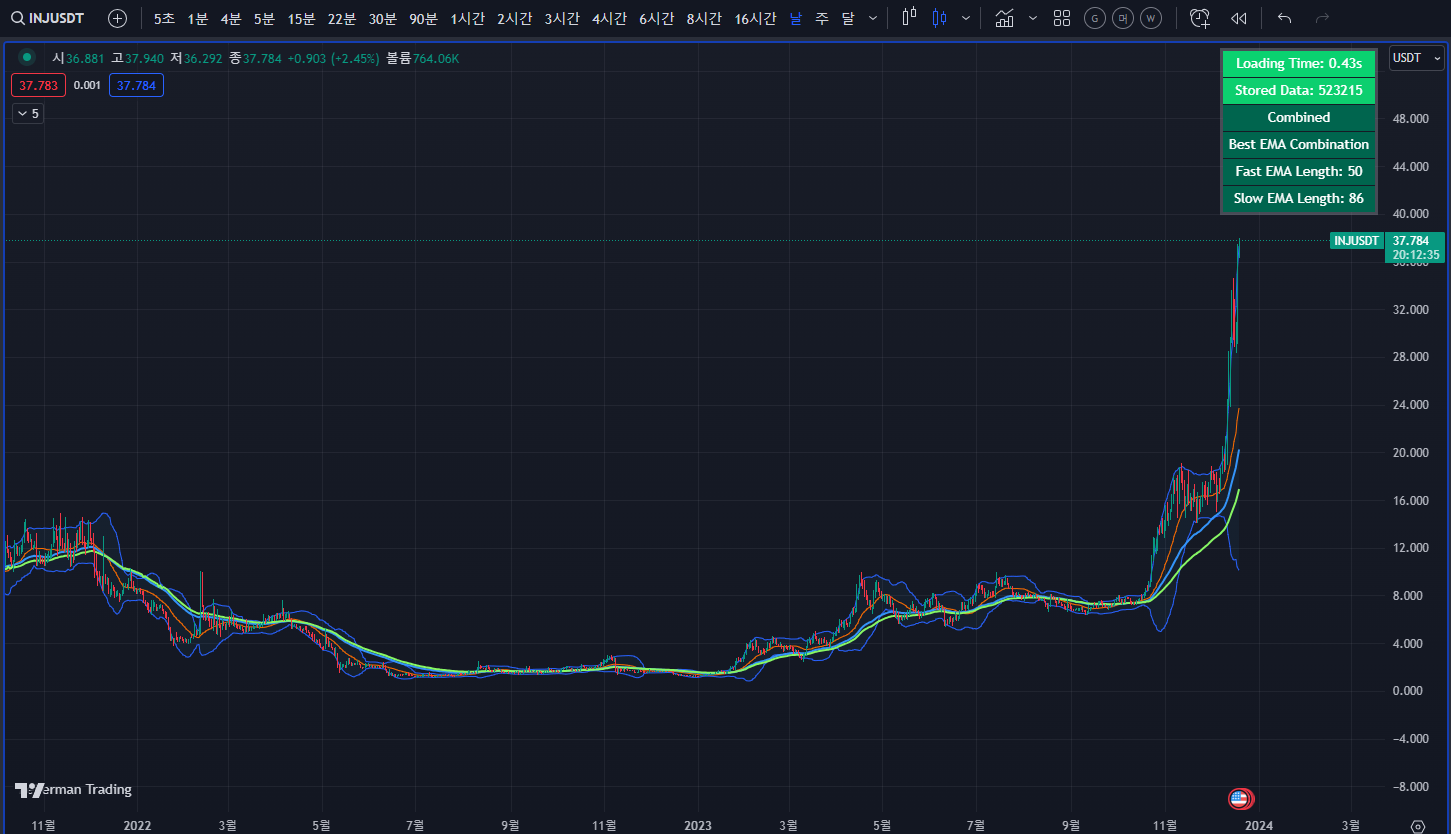Switch to 4시간 timeframe

click(x=609, y=18)
